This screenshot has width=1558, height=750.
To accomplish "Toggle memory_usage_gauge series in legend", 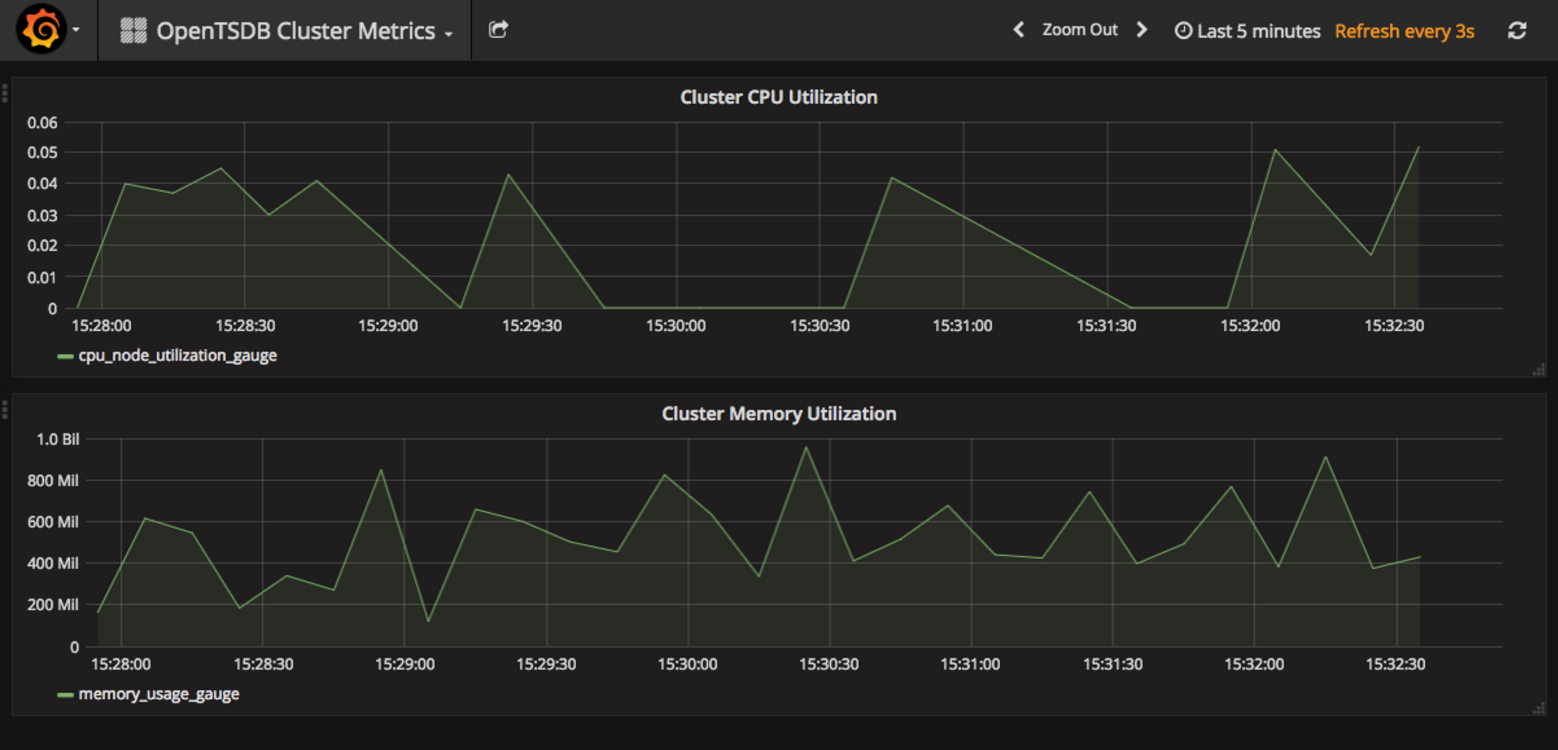I will click(x=158, y=694).
